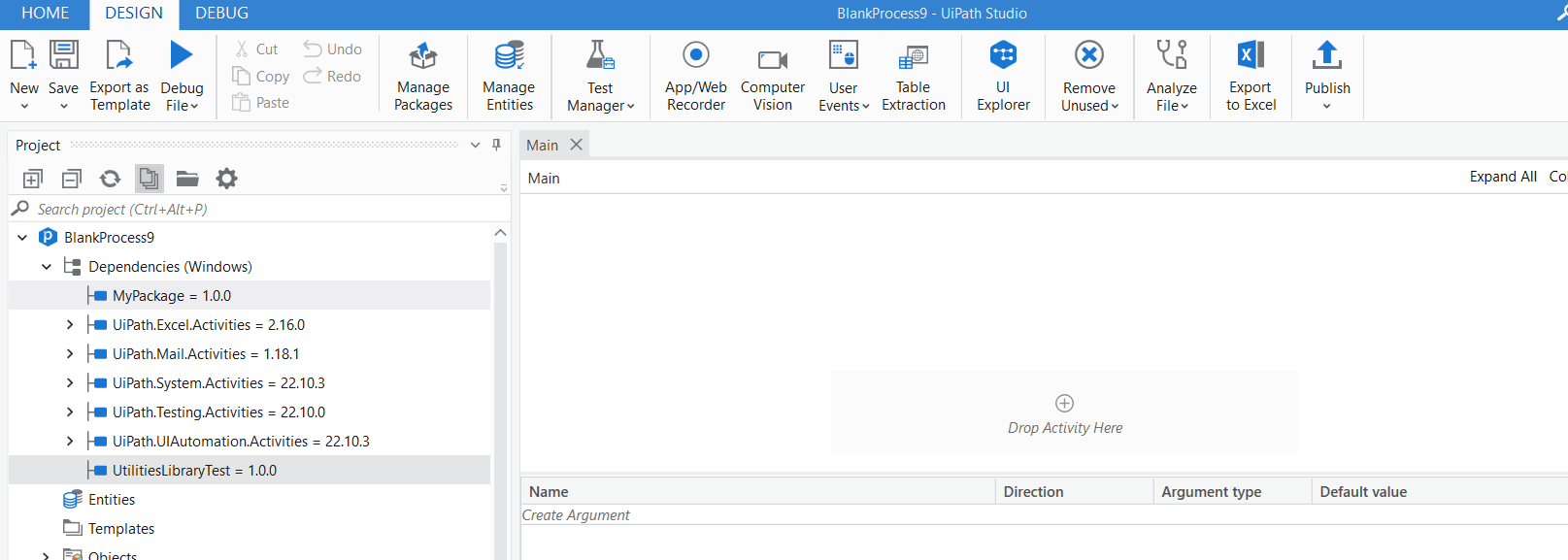Start Table Extraction
This screenshot has width=1568, height=560.
click(914, 76)
